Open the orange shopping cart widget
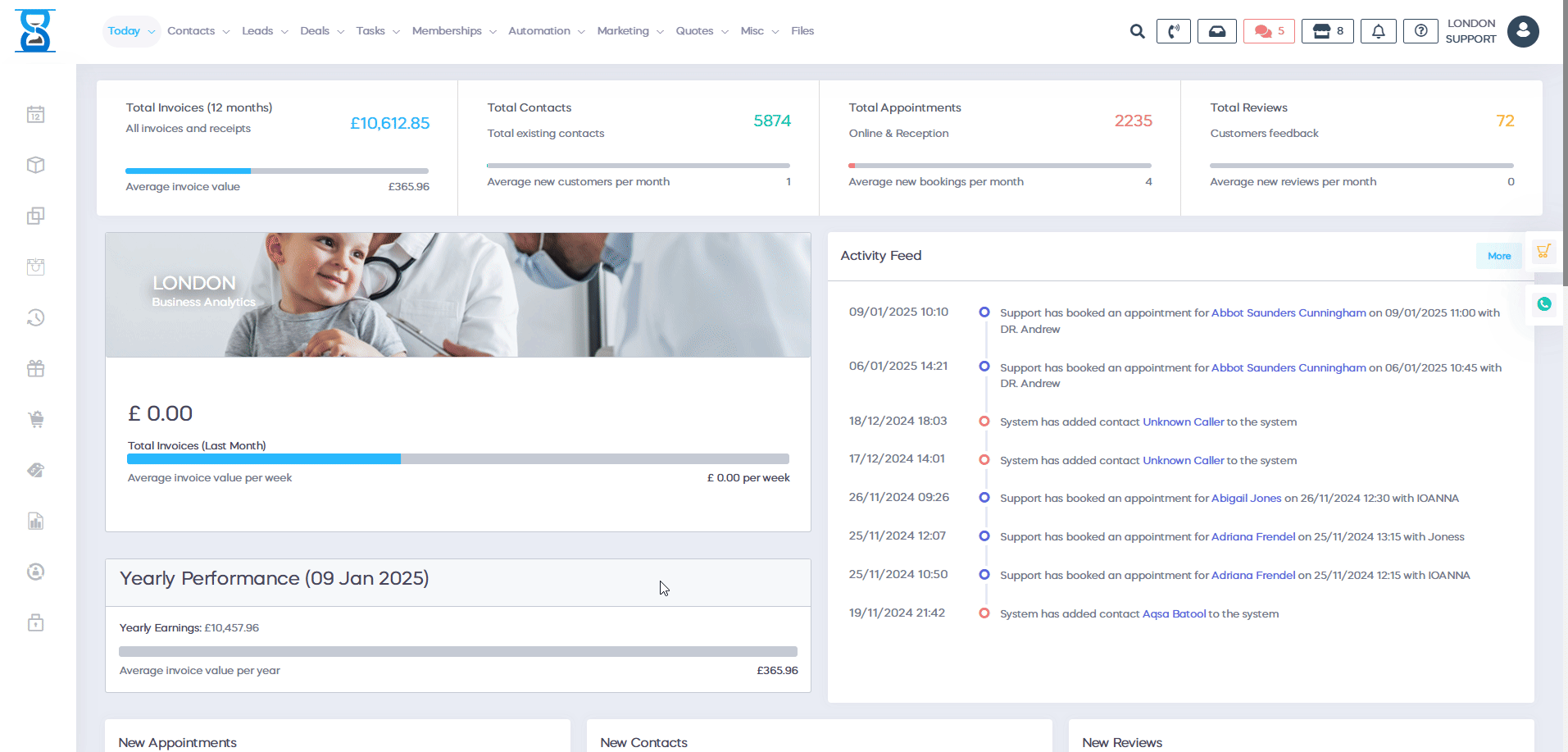Screen dimensions: 1568x752 [1543, 252]
